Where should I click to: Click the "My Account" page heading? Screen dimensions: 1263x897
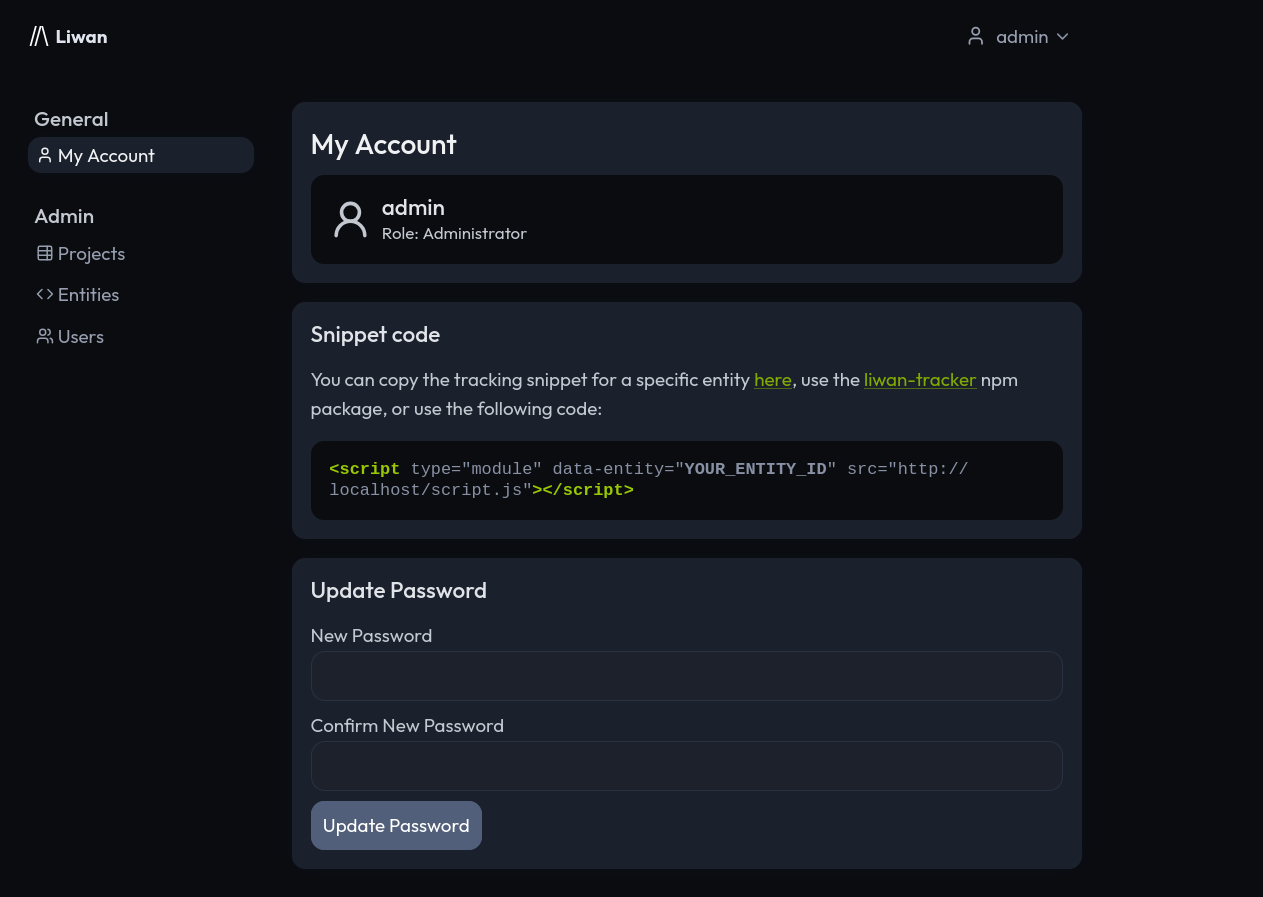pos(384,144)
